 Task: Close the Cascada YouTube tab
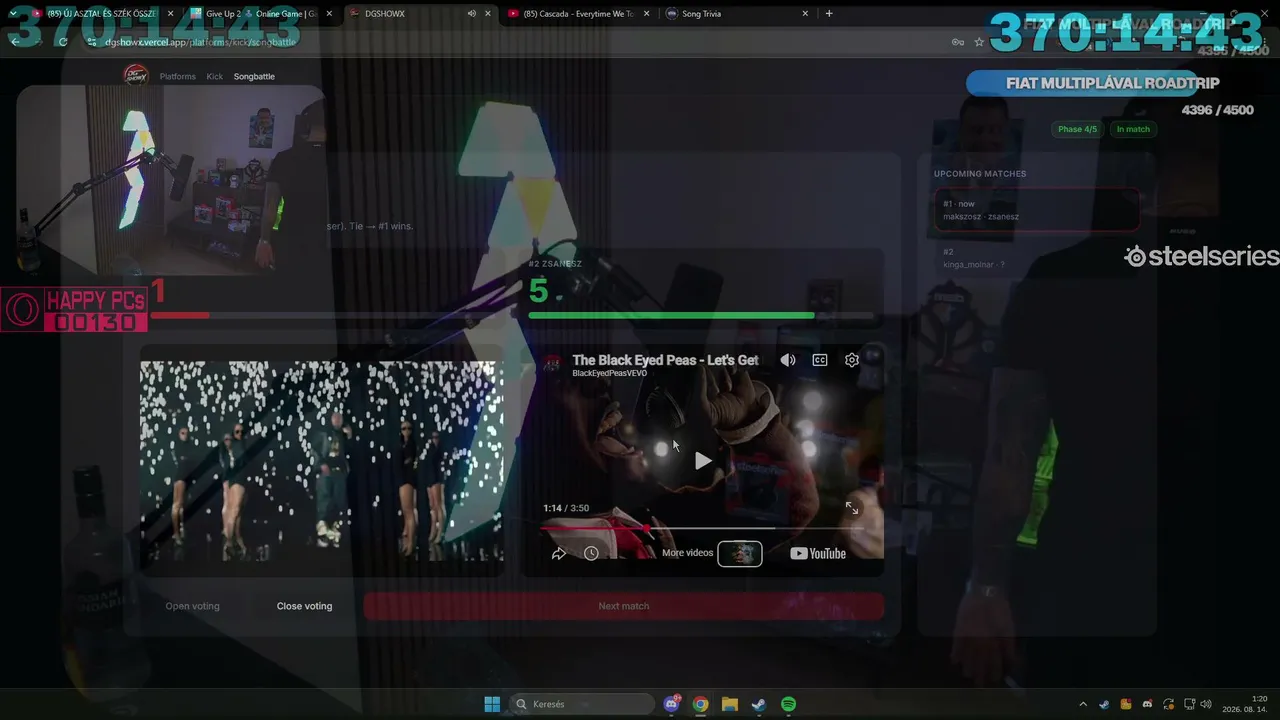click(x=647, y=14)
